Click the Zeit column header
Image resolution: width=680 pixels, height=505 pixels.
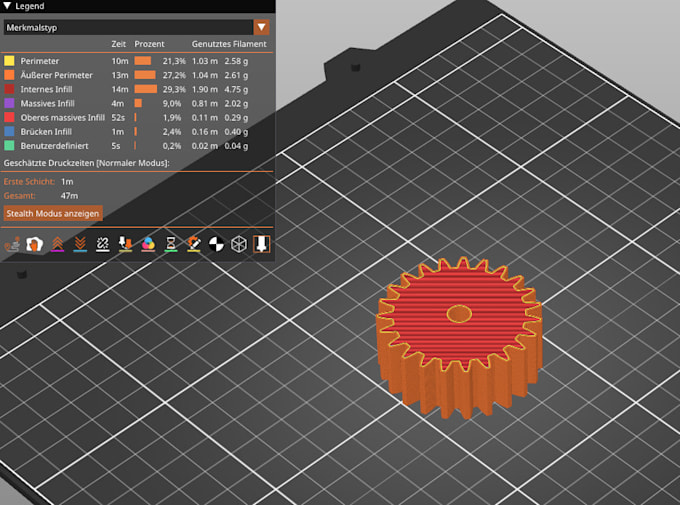click(x=118, y=44)
